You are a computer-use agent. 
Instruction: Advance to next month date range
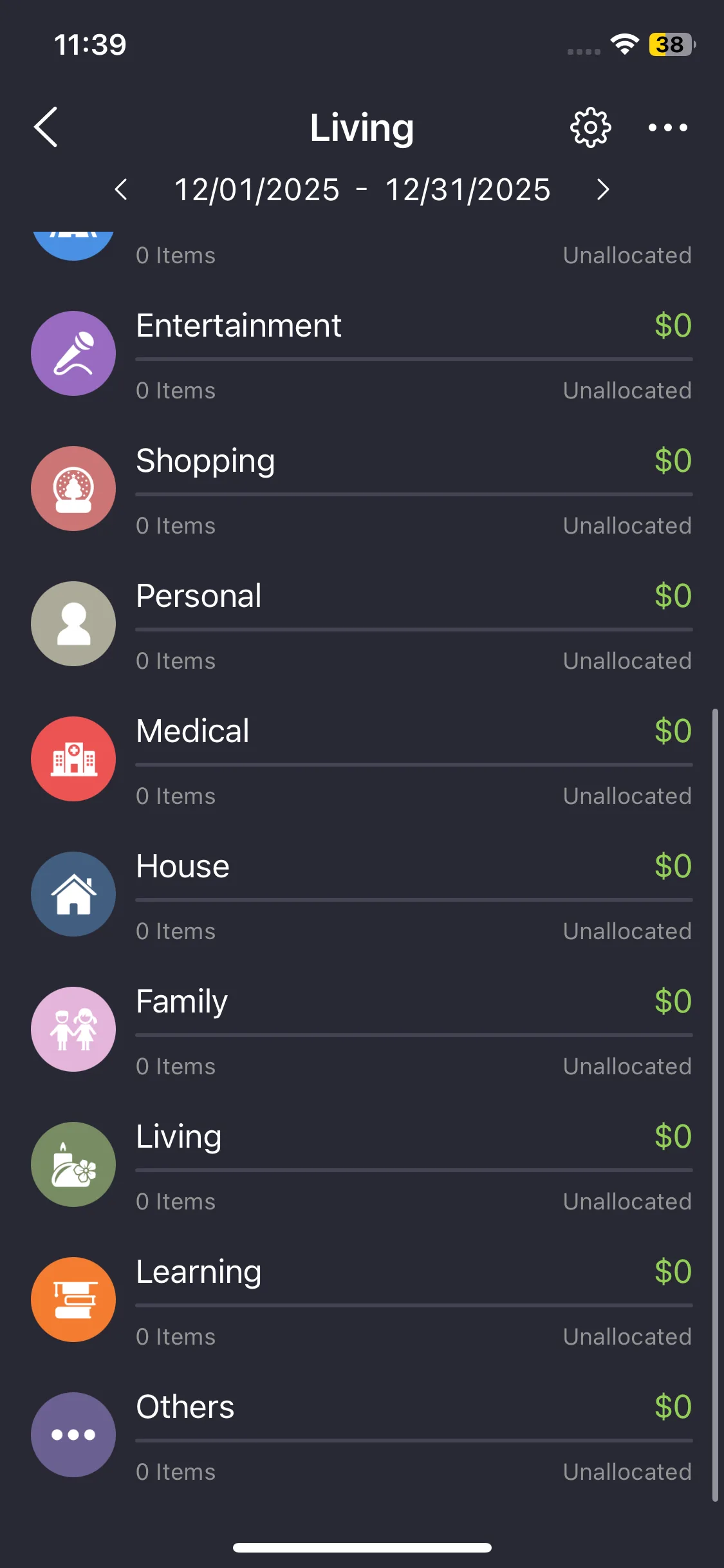tap(602, 190)
